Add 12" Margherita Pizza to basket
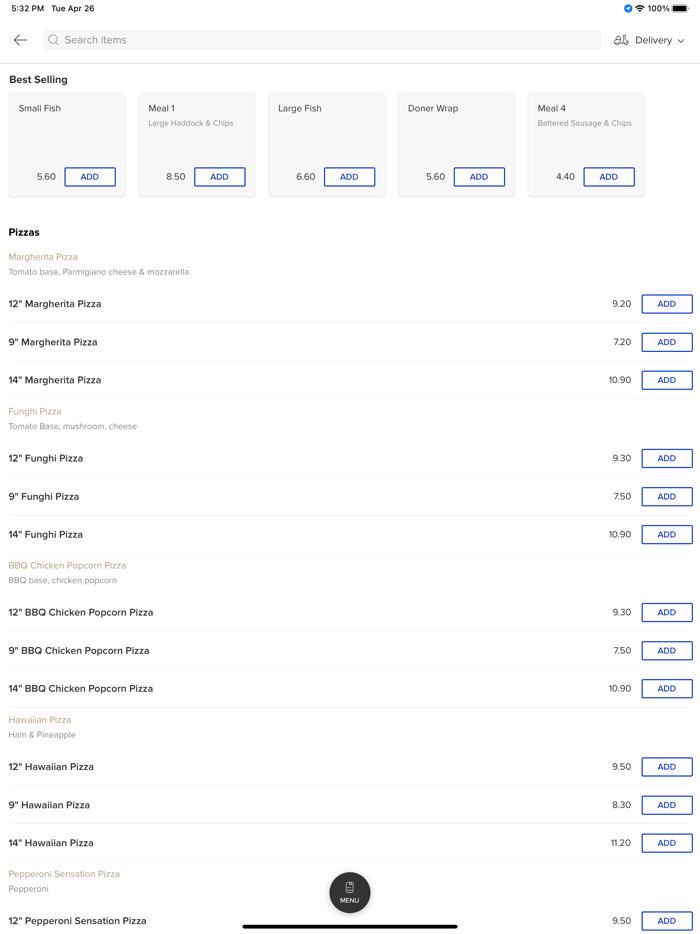The width and height of the screenshot is (700, 934). (667, 304)
